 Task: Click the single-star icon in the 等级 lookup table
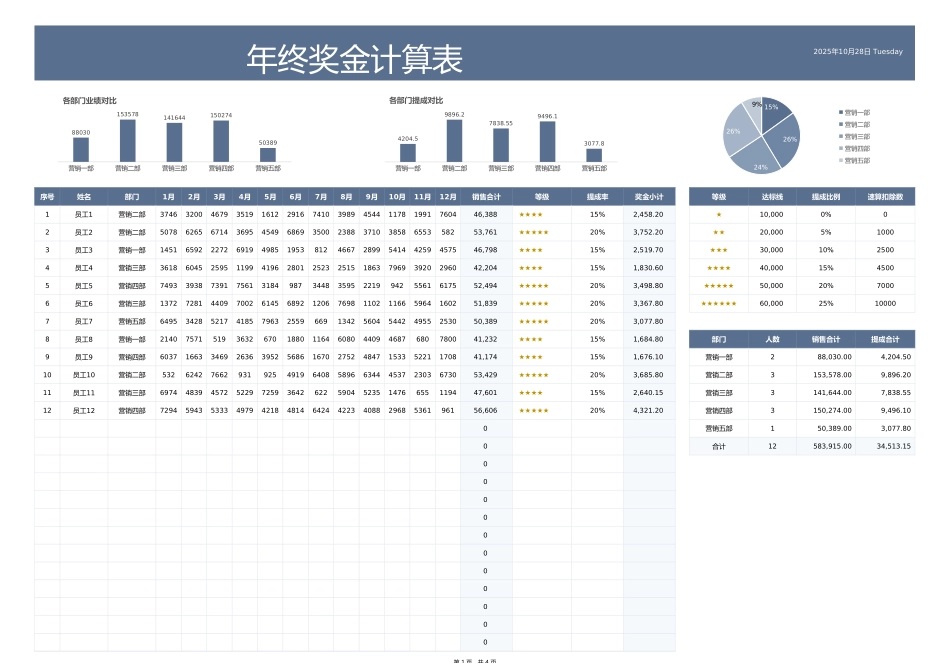tap(721, 213)
